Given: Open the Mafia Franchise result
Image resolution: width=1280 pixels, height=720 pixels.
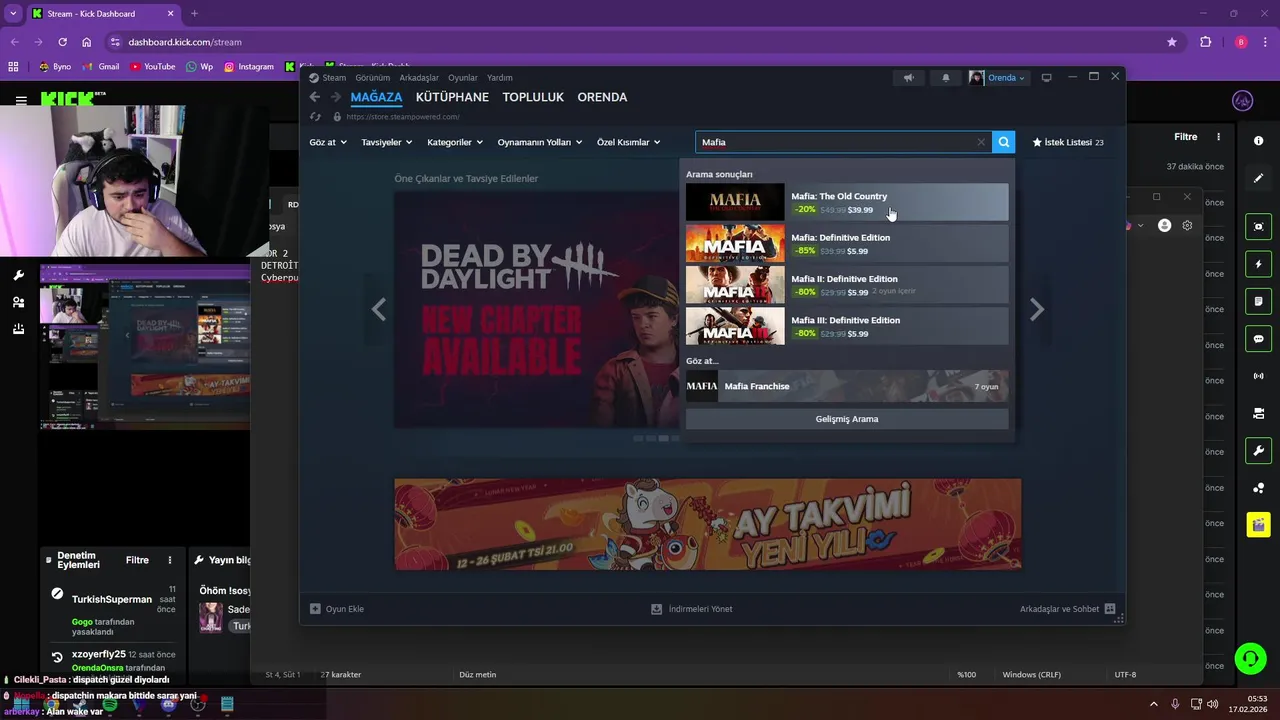Looking at the screenshot, I should (x=847, y=386).
